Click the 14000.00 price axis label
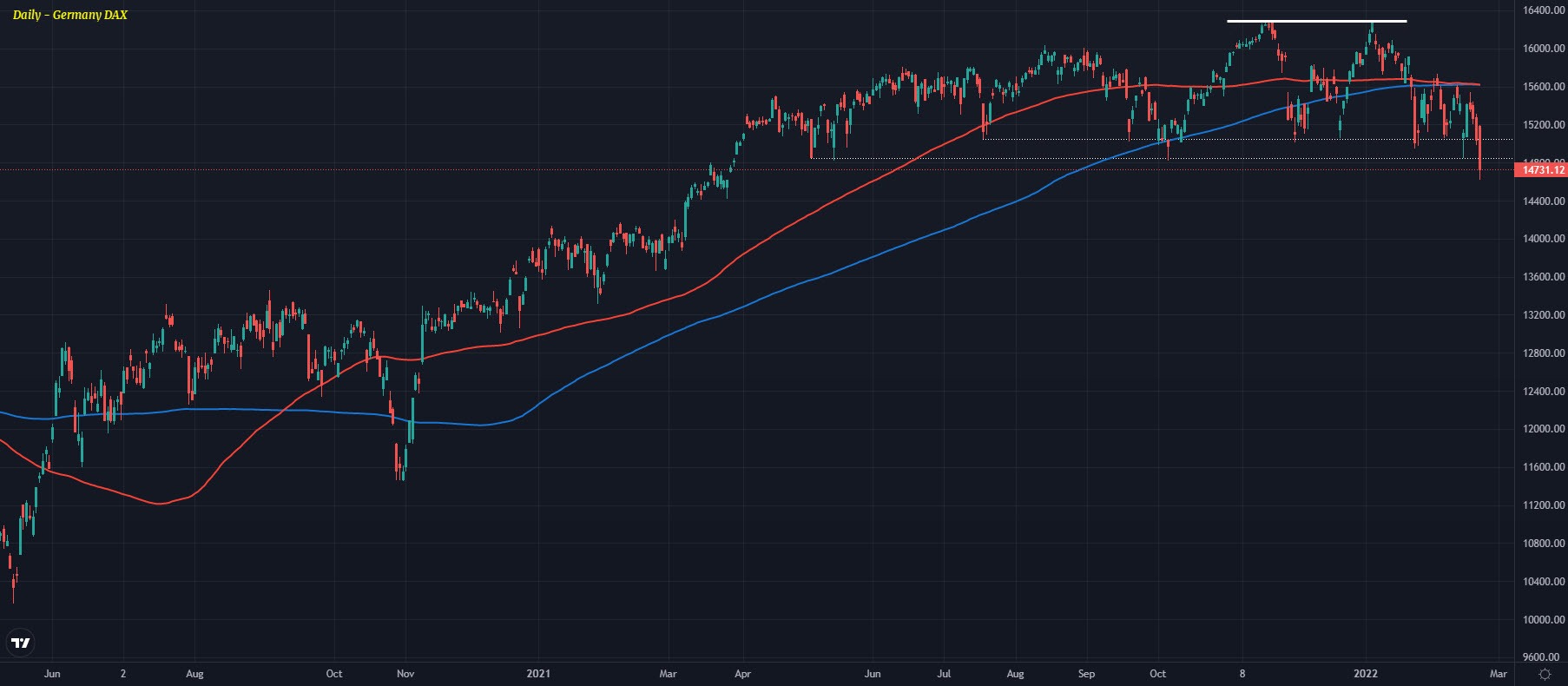Viewport: 1568px width, 686px height. pos(1544,239)
